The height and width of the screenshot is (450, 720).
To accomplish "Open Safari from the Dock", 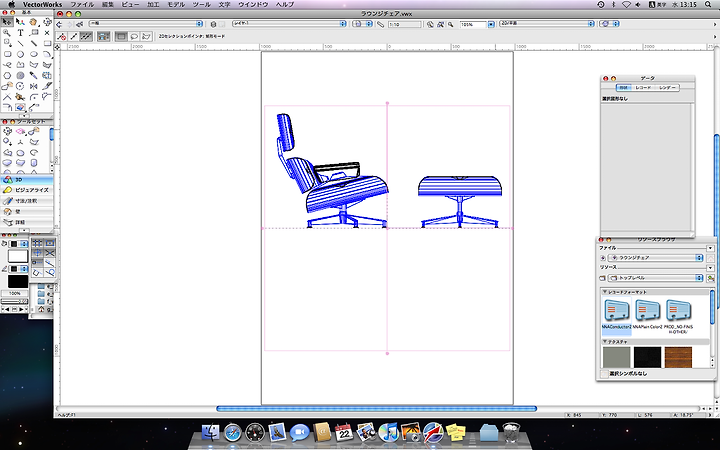I will click(x=233, y=433).
